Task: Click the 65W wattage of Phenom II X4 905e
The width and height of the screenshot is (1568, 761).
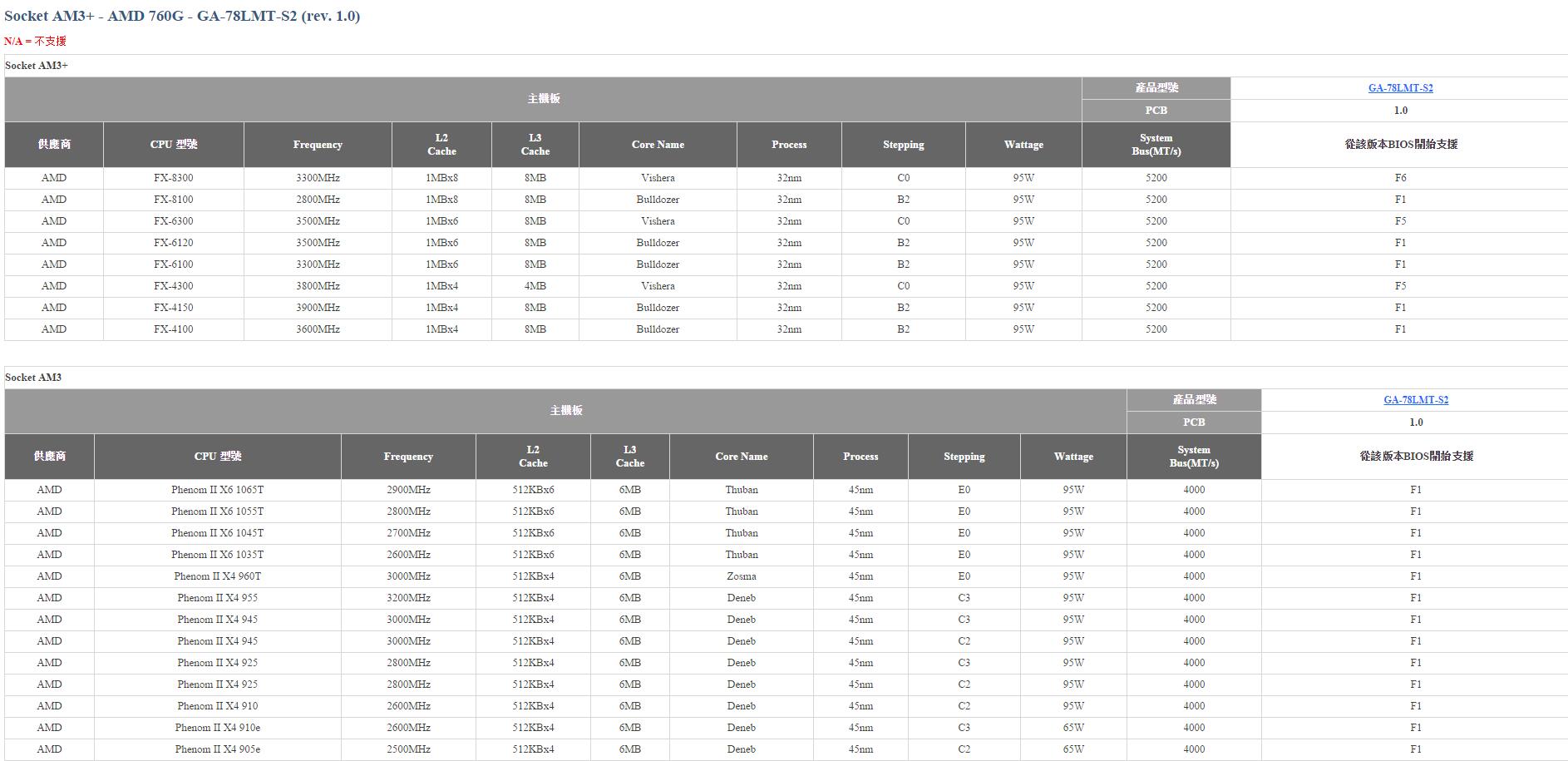Action: pyautogui.click(x=1073, y=749)
